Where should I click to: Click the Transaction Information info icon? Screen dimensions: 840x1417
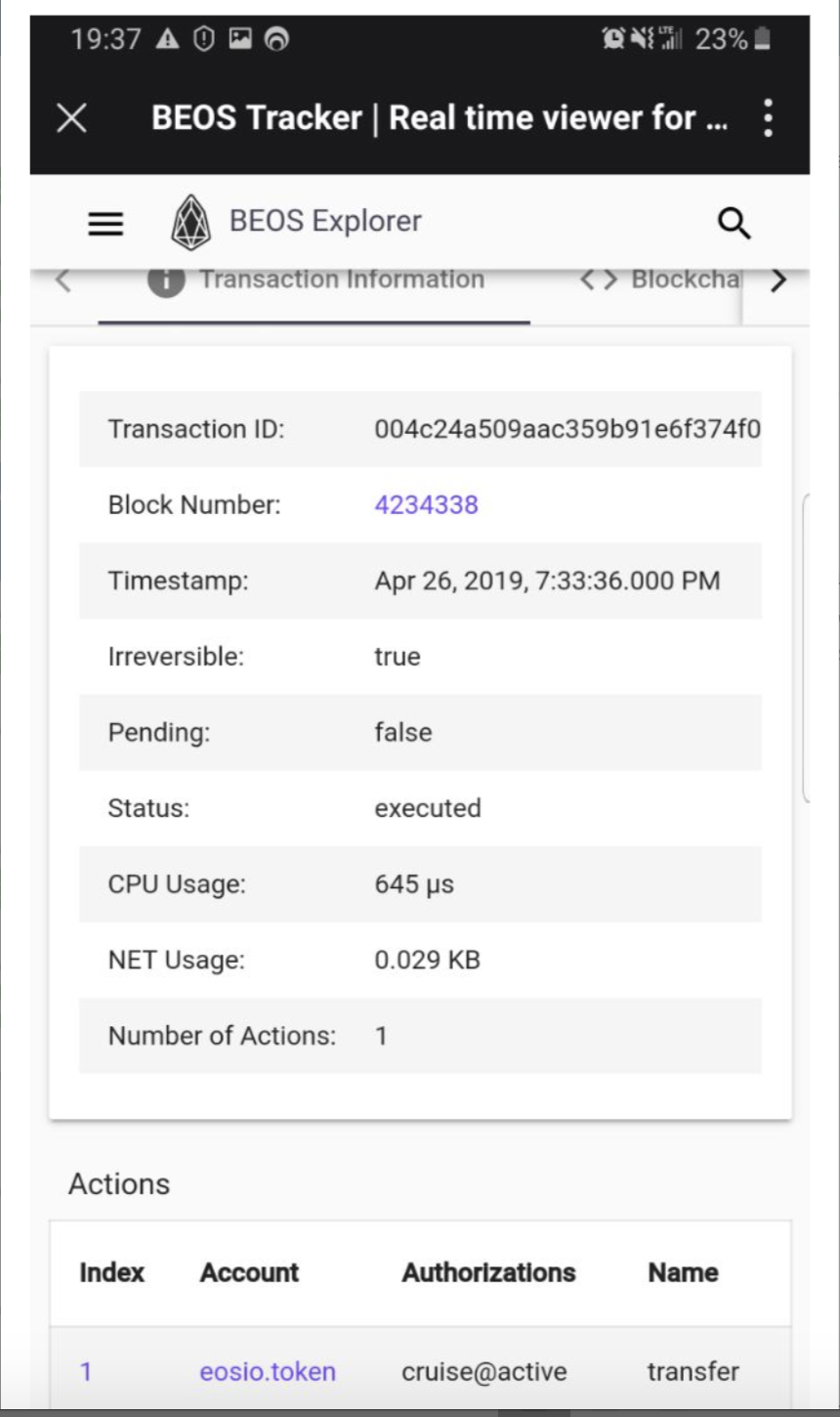tap(166, 280)
